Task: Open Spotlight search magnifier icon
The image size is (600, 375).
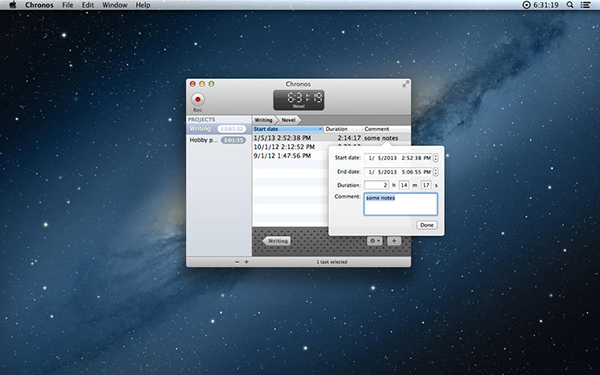Action: click(x=570, y=5)
